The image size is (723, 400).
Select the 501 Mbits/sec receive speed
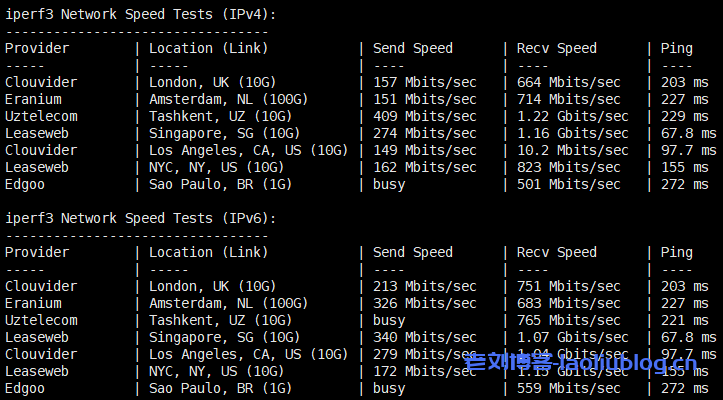(568, 184)
